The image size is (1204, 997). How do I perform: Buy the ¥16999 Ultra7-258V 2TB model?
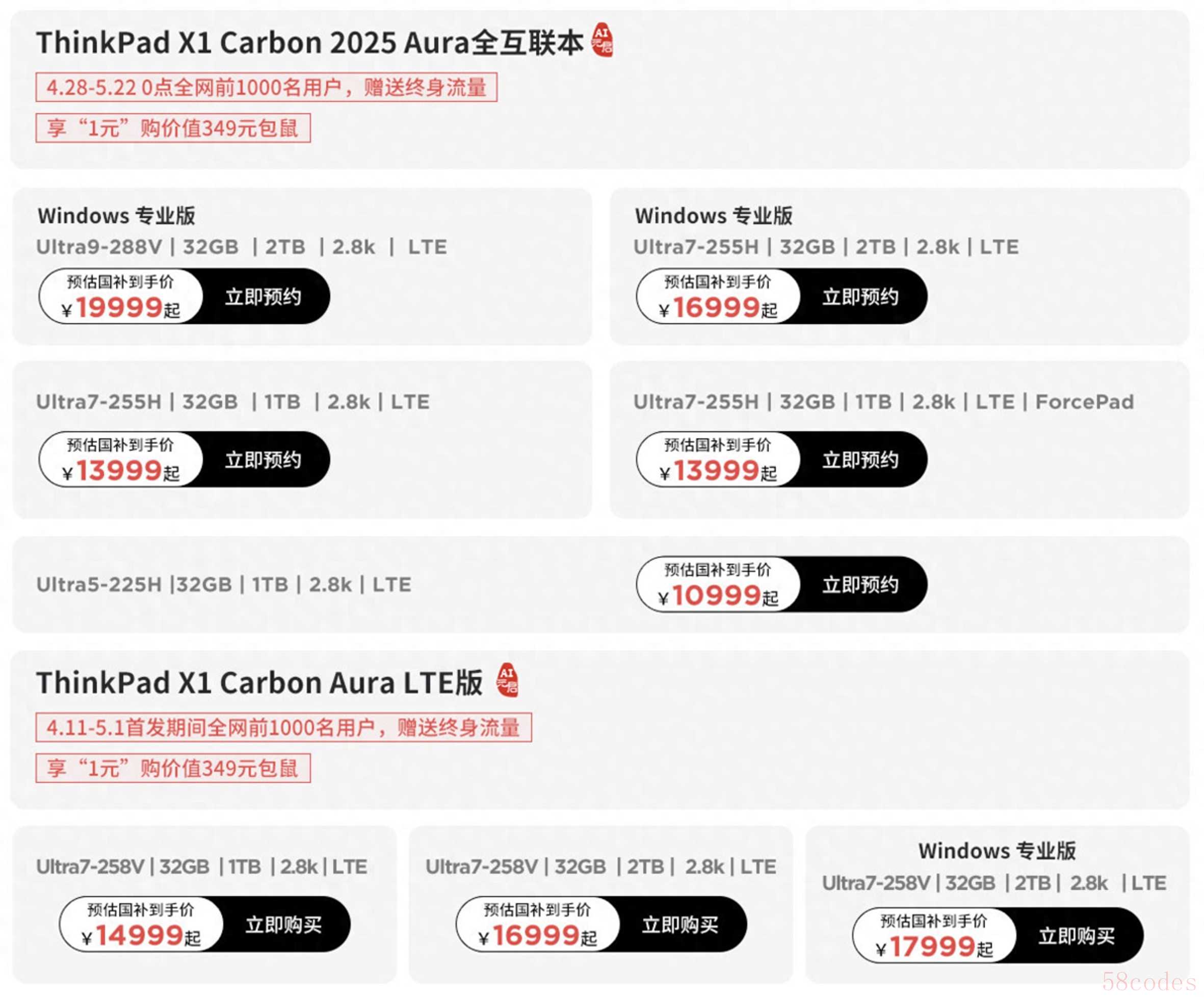click(x=680, y=925)
